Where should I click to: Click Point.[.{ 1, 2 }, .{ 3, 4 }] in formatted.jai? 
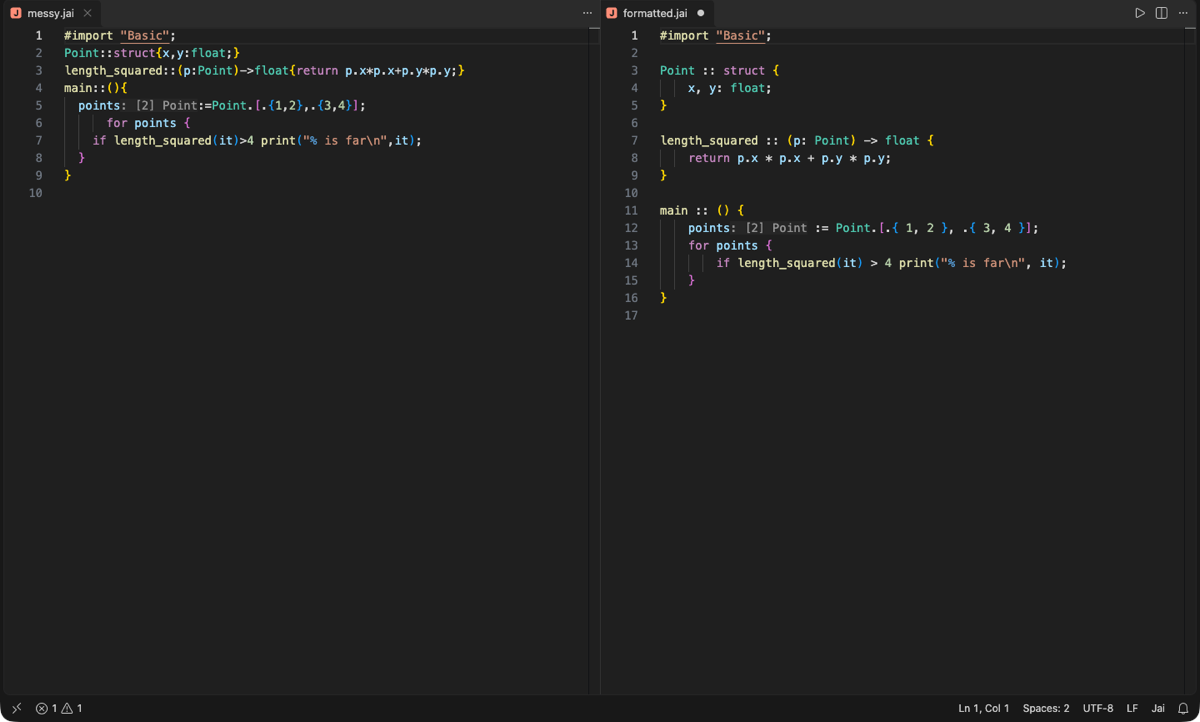934,228
